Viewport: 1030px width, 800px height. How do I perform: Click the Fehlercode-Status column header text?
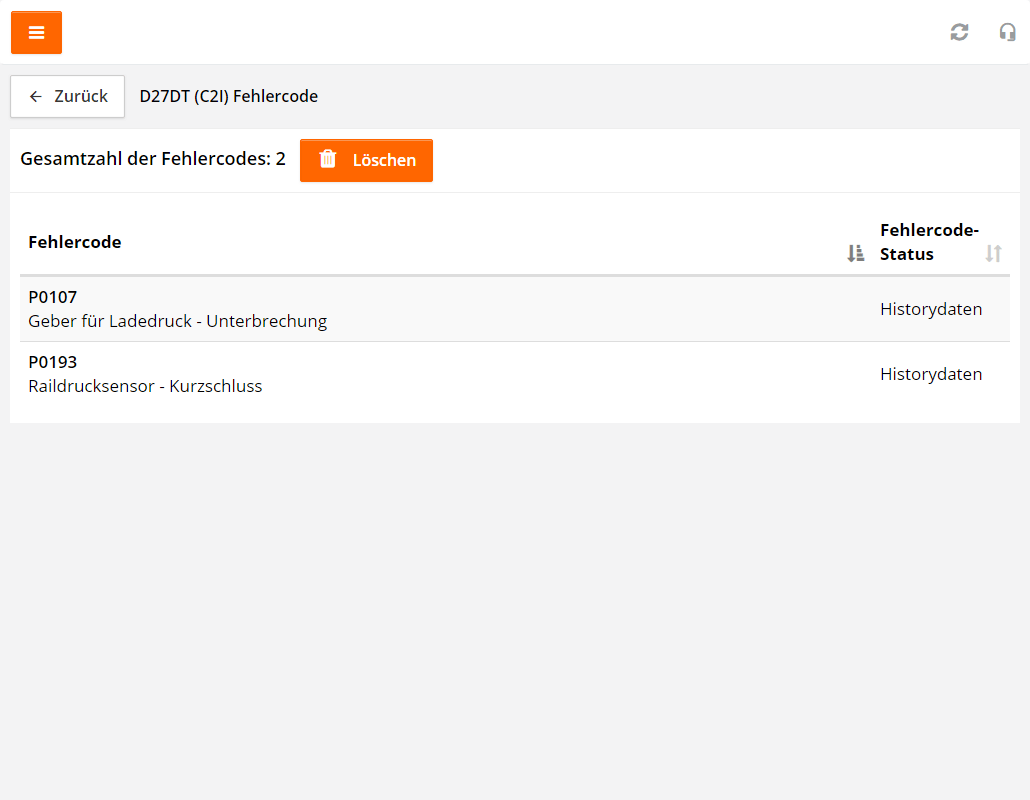pyautogui.click(x=928, y=242)
